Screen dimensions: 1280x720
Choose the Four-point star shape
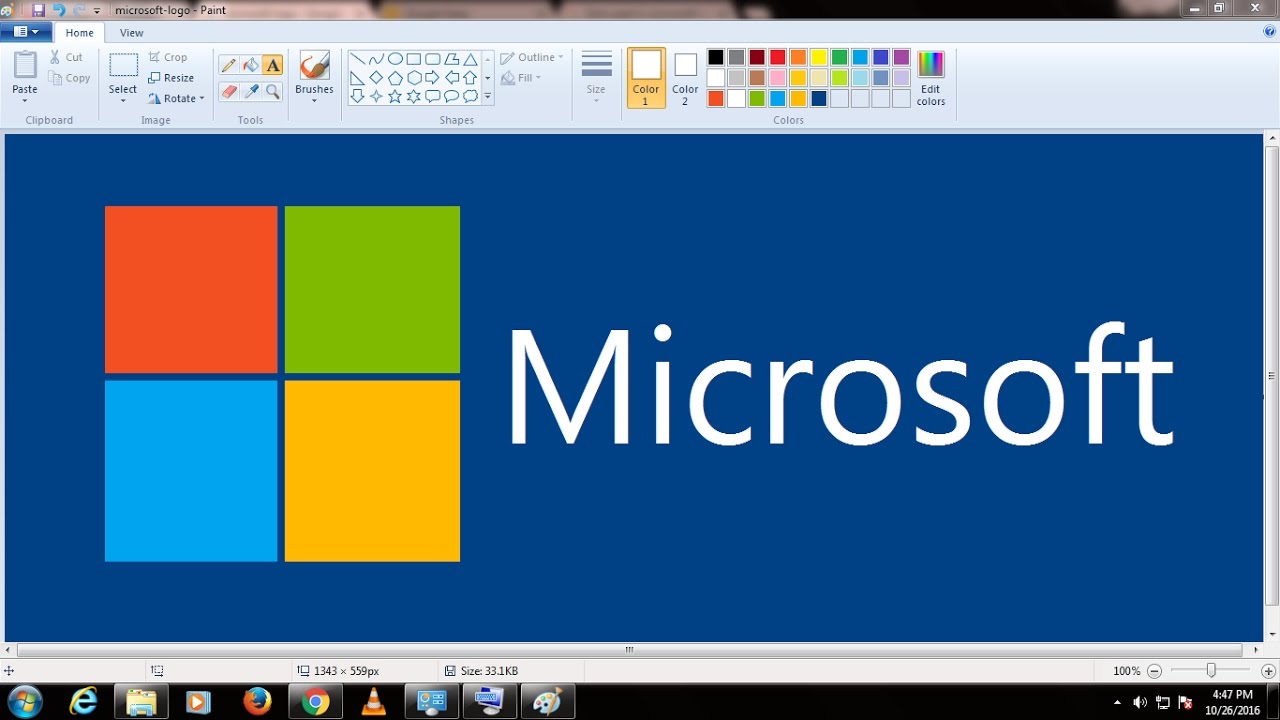coord(376,96)
